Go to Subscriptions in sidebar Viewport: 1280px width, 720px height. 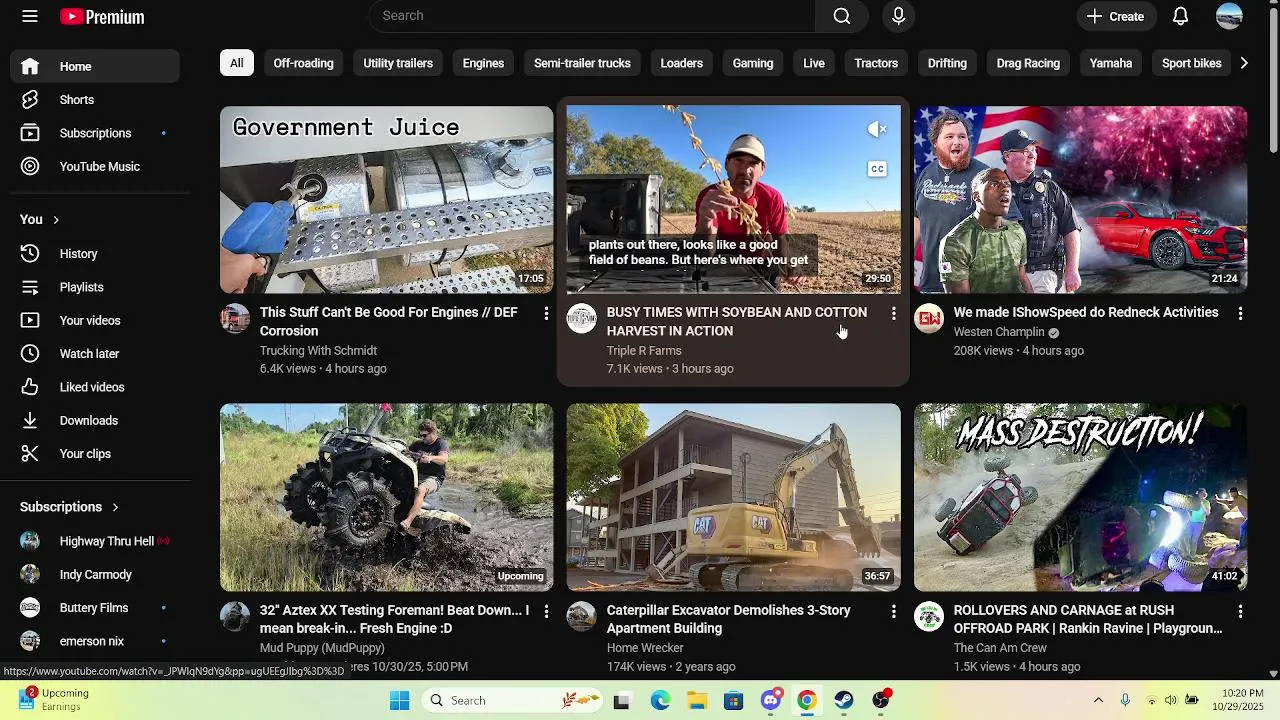(95, 133)
